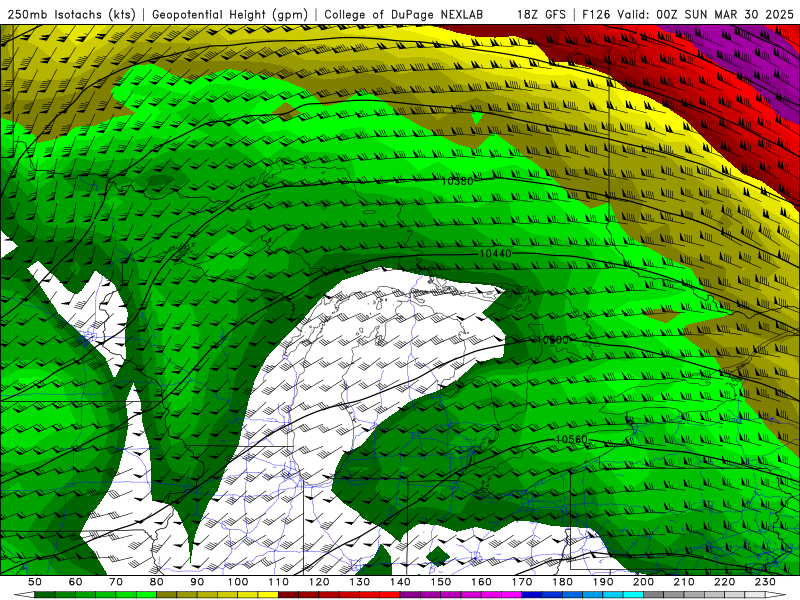The height and width of the screenshot is (600, 800).
Task: Click the 190 value on the color scale
Action: tap(603, 582)
